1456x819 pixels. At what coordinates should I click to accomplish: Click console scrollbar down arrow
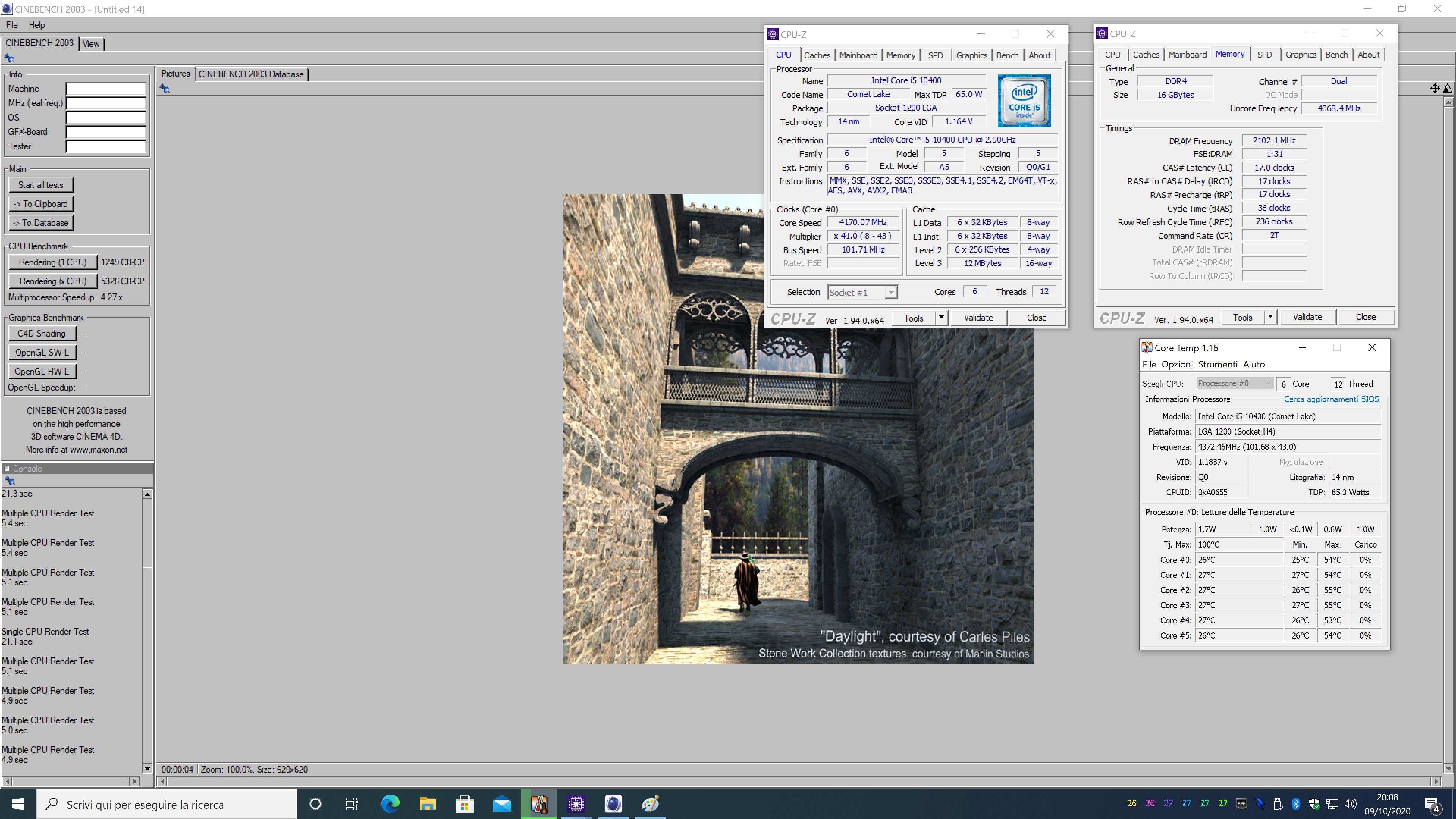point(147,769)
